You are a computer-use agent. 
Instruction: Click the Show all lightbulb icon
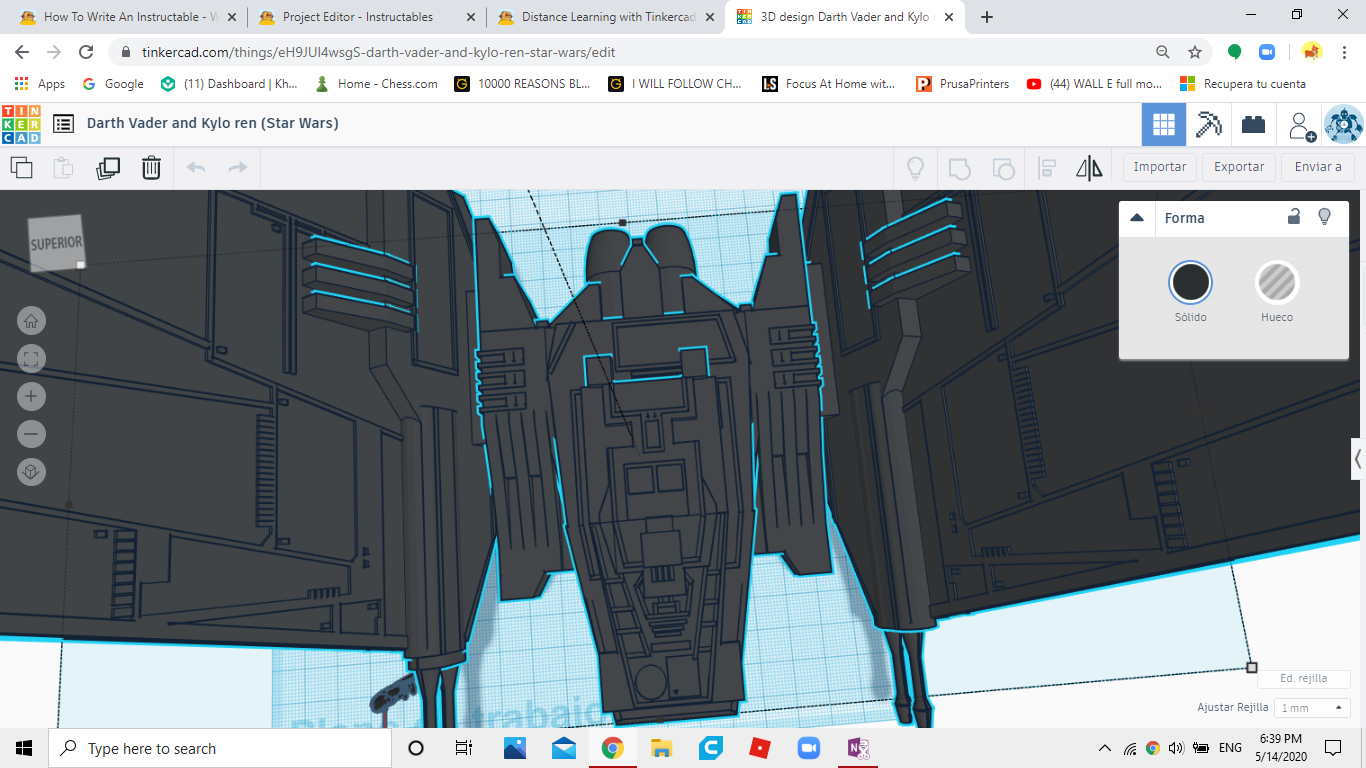[915, 168]
